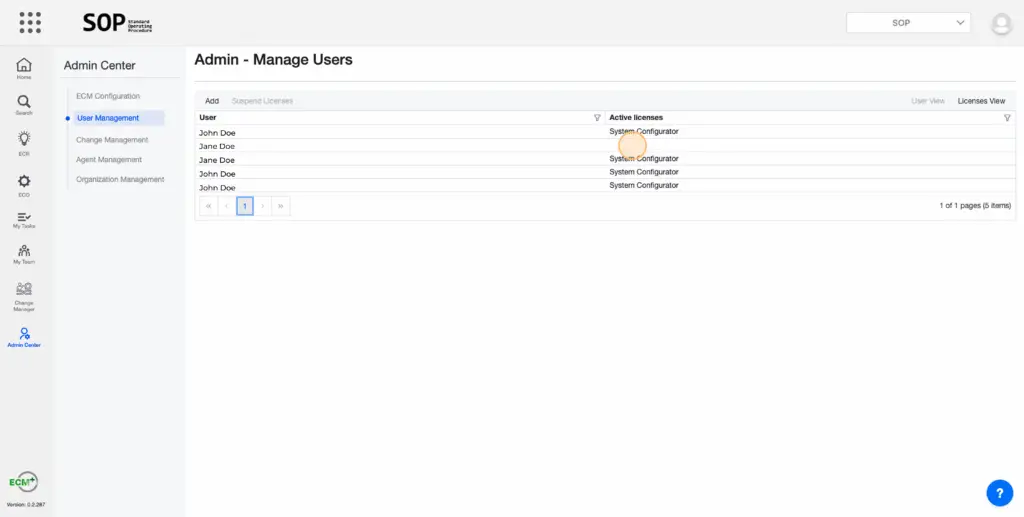This screenshot has height=517, width=1024.
Task: Open the User column filter
Action: pos(597,118)
